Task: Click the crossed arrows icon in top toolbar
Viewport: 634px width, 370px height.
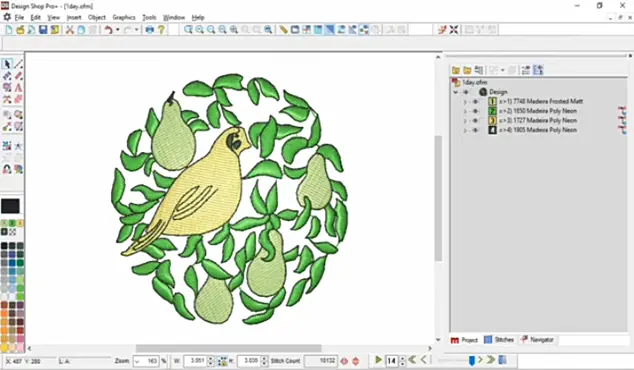Action: pos(454,30)
